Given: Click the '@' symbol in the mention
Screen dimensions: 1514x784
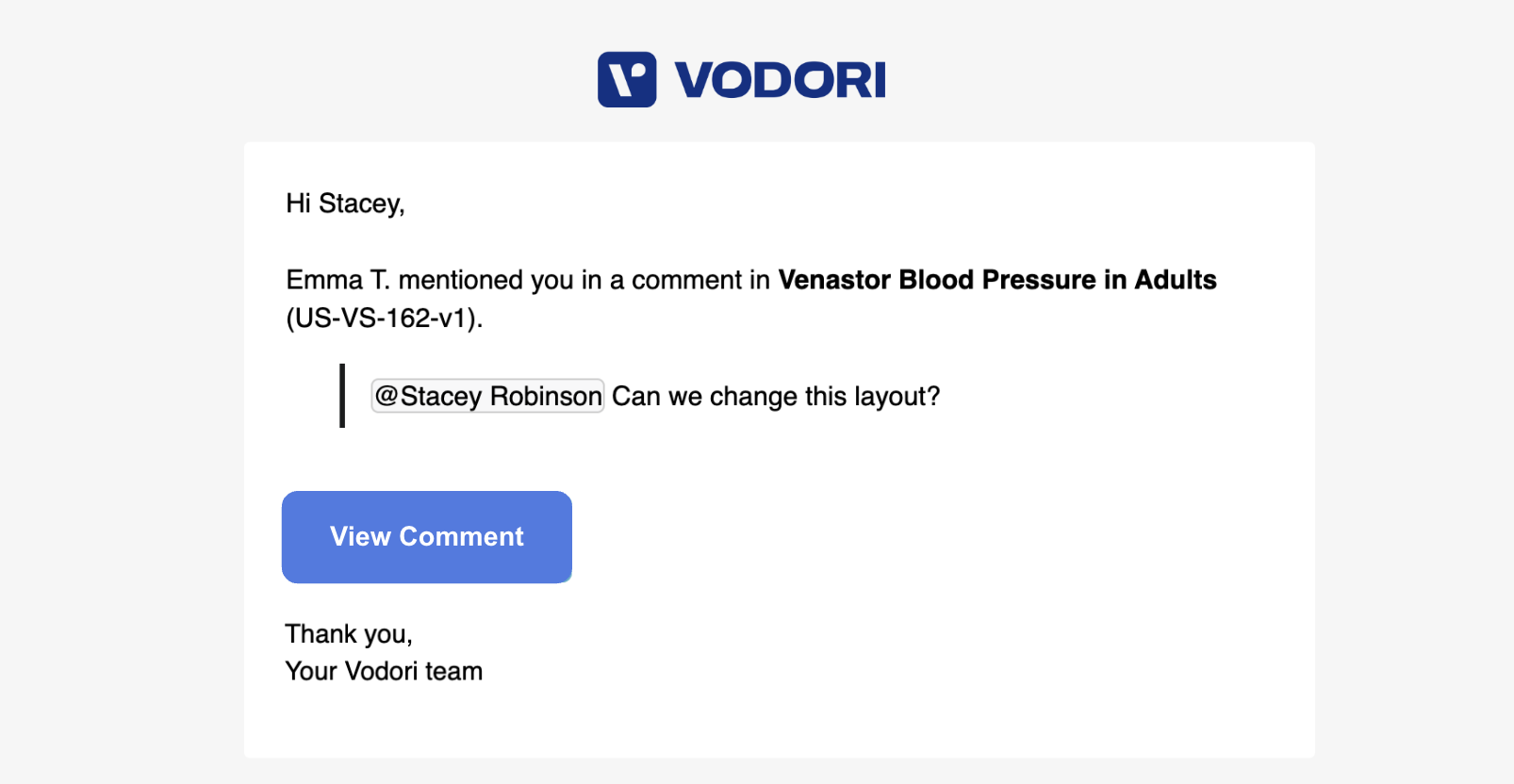Looking at the screenshot, I should [x=387, y=396].
